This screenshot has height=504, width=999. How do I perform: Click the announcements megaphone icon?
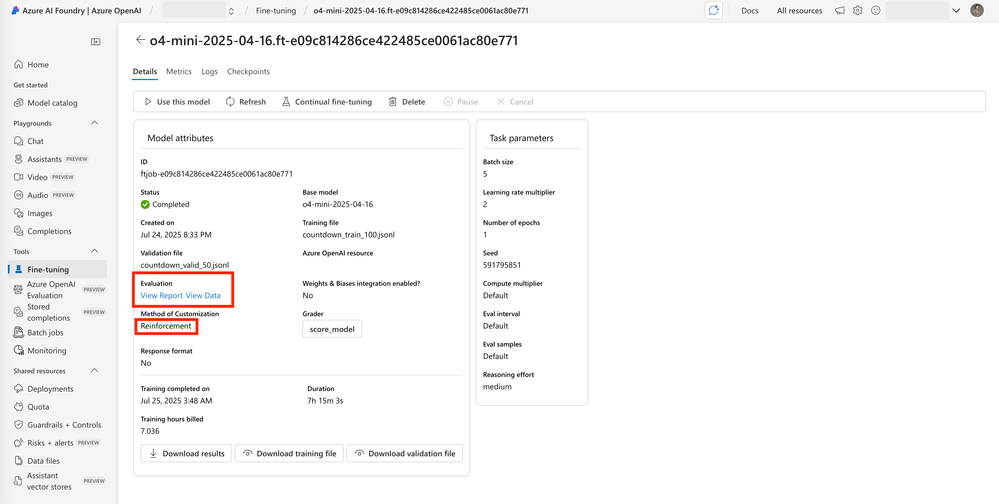click(x=840, y=11)
